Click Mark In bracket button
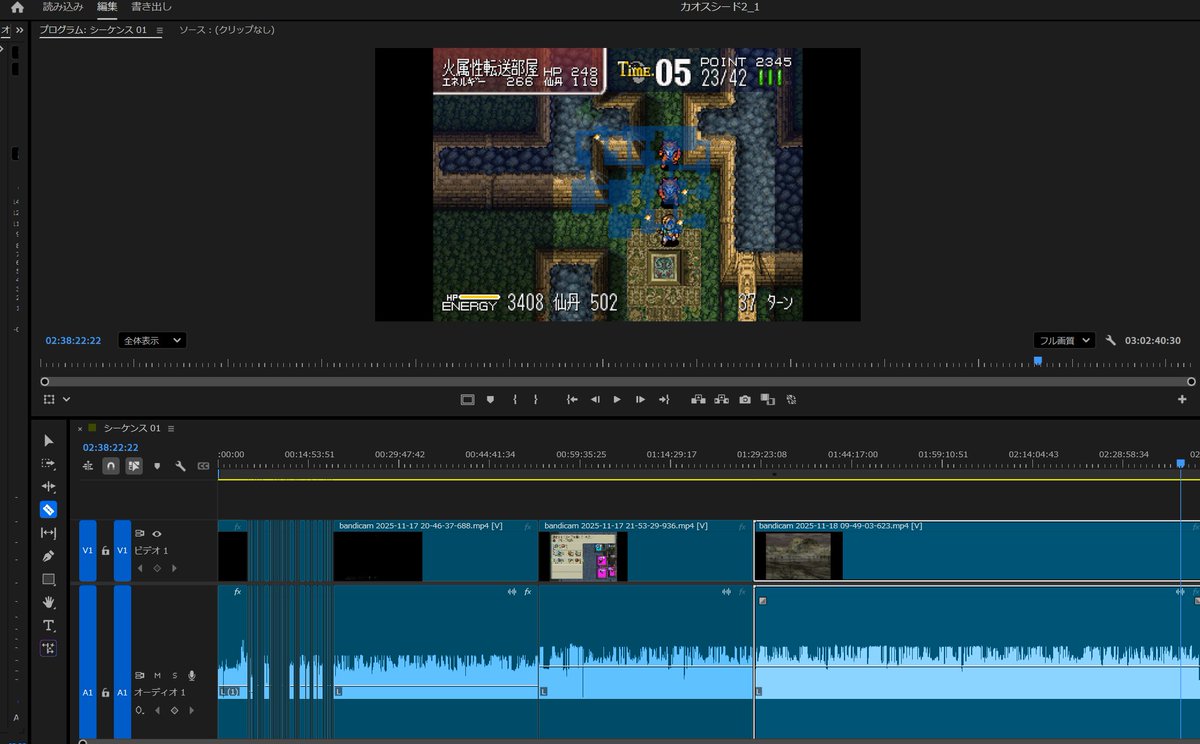Viewport: 1200px width, 744px height. coord(515,399)
